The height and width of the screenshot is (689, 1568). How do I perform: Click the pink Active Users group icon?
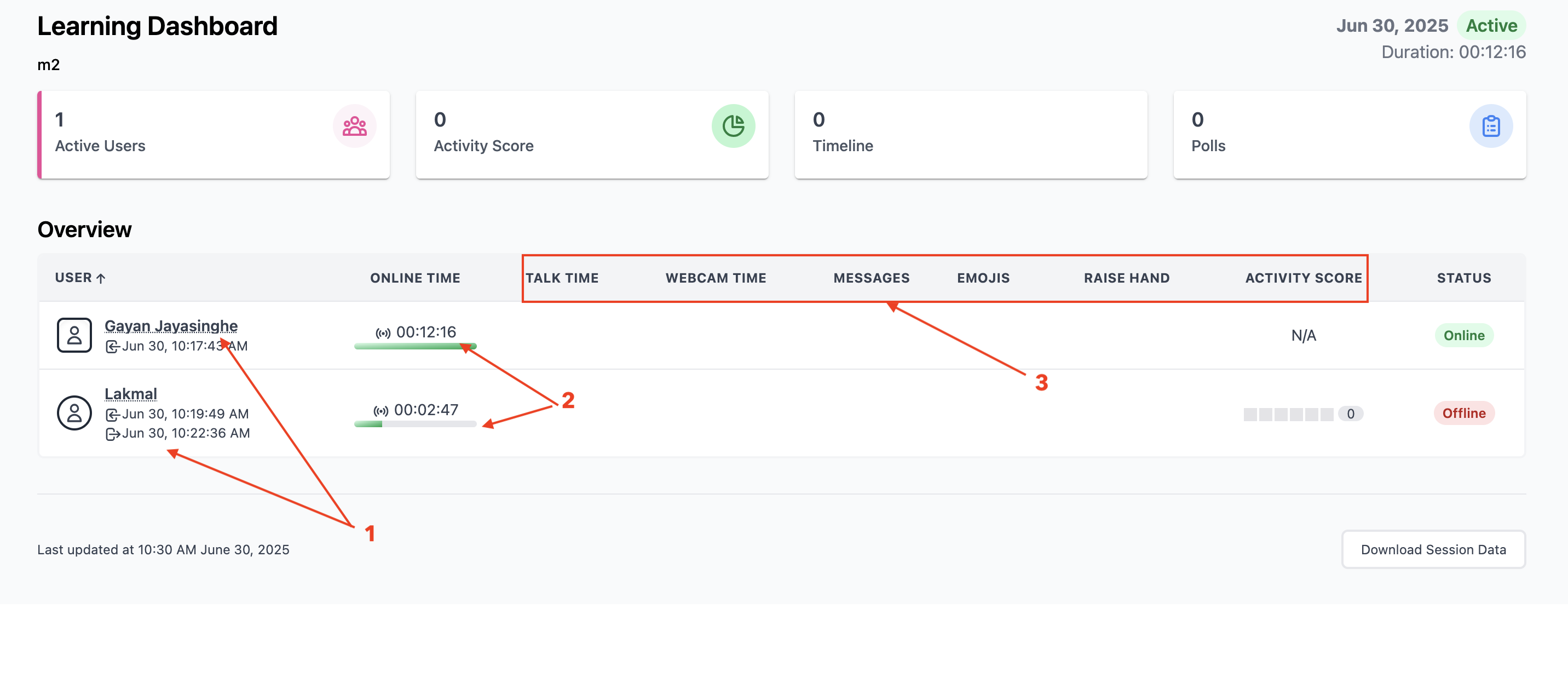(354, 126)
